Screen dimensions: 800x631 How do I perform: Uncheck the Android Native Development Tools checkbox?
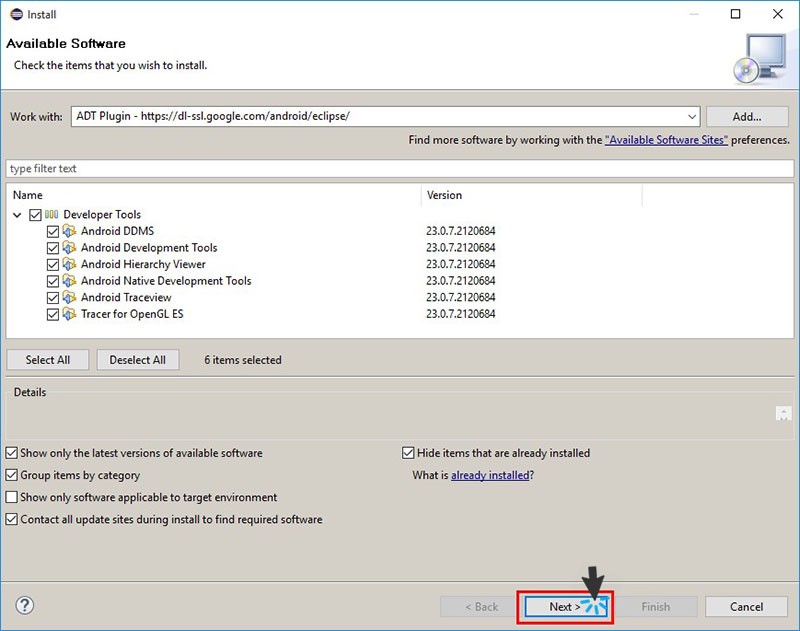pyautogui.click(x=53, y=281)
